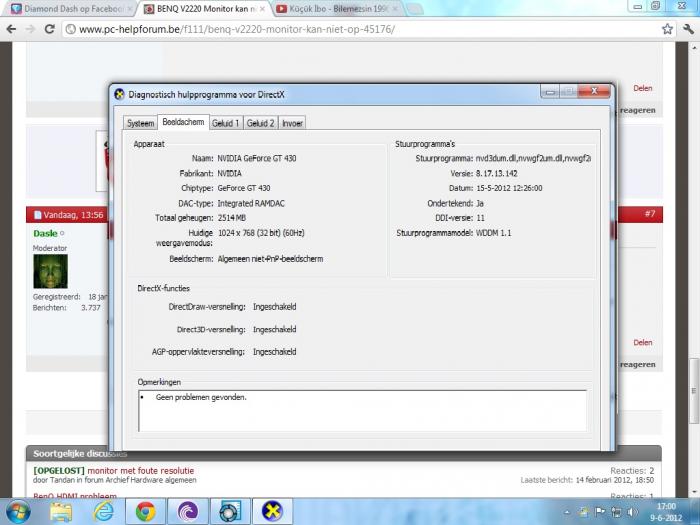
Task: Switch to the Küçük Ibo YouTube tab
Action: pos(337,8)
